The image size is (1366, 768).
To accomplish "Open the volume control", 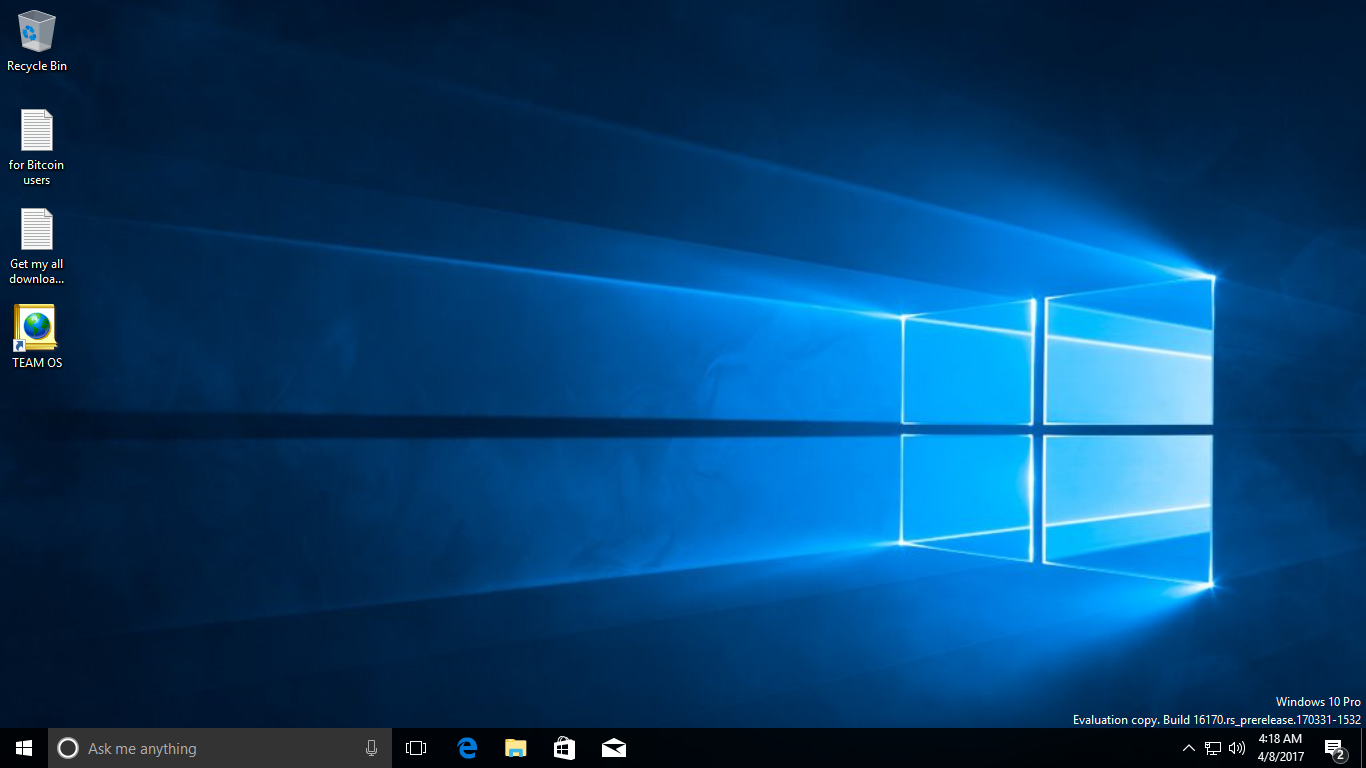I will [1237, 748].
